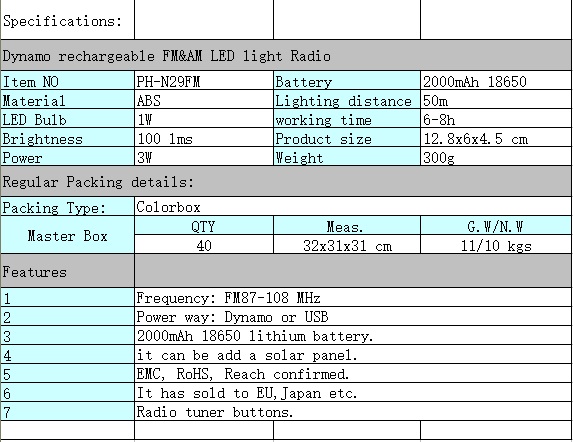This screenshot has width=573, height=442.
Task: Click the QTY value 40 cell
Action: pyautogui.click(x=204, y=245)
